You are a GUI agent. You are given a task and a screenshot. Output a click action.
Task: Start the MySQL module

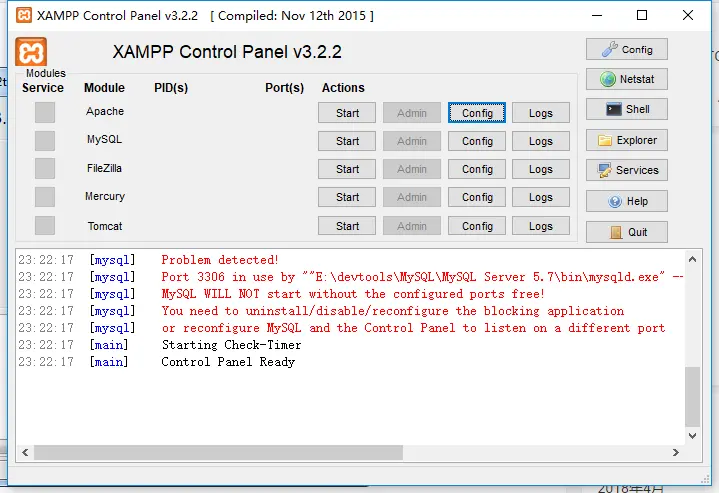tap(347, 141)
